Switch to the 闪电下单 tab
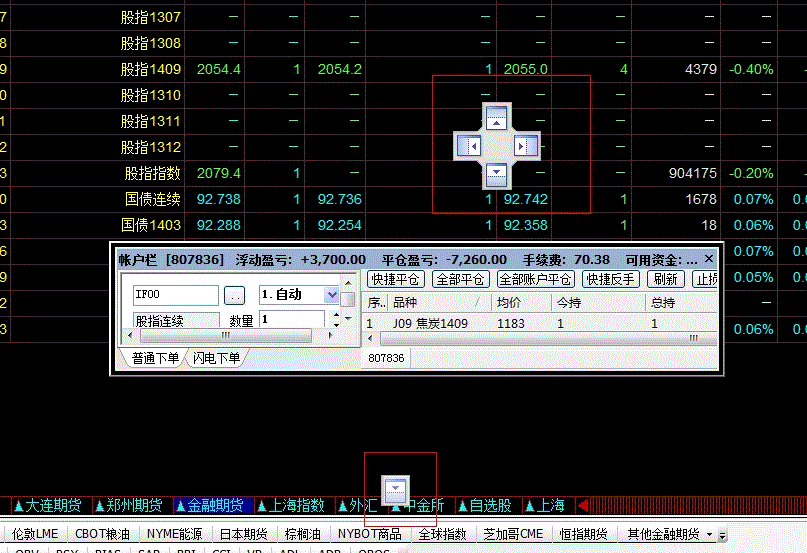Viewport: 807px width, 553px height. pyautogui.click(x=217, y=357)
